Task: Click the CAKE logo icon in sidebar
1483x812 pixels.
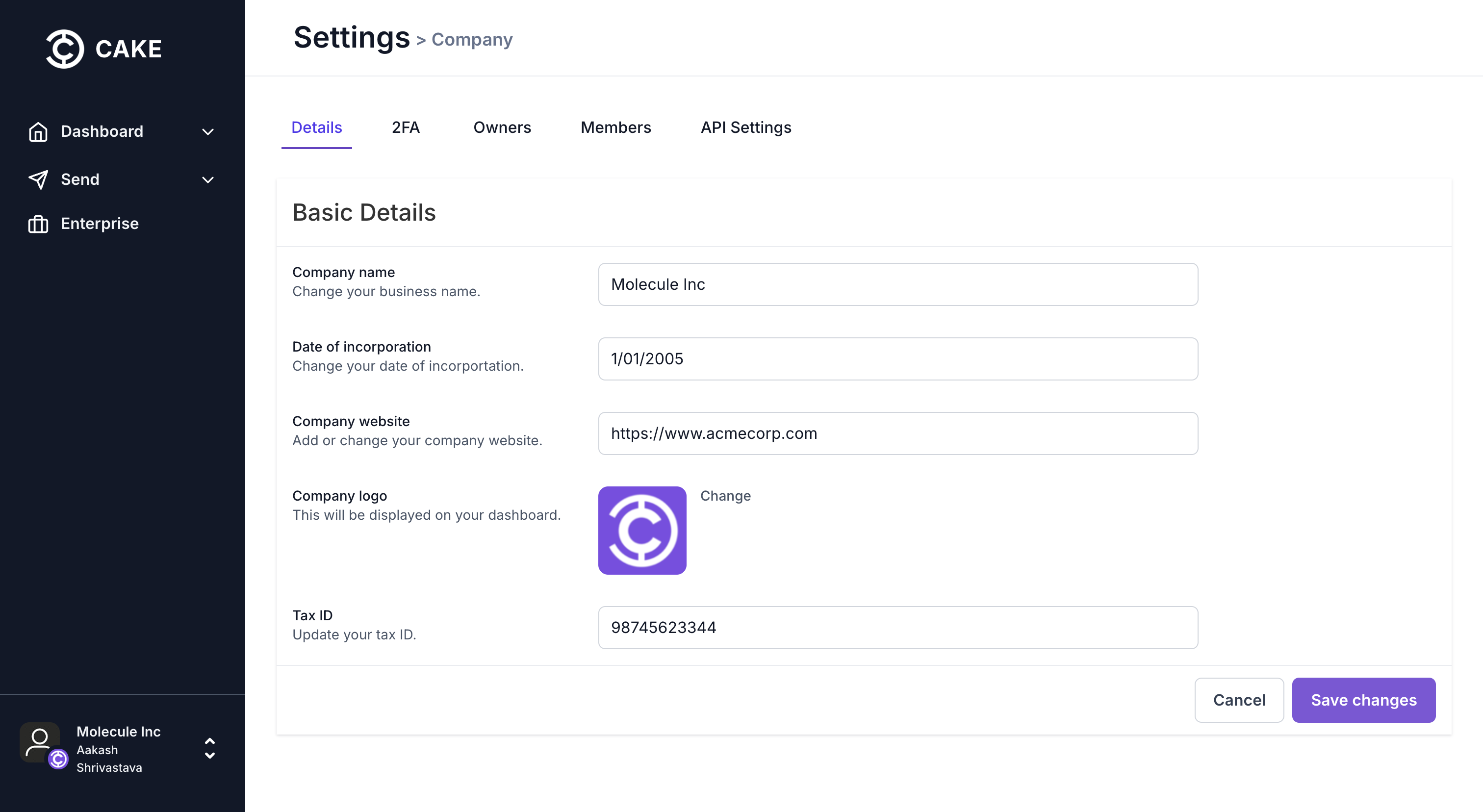Action: [64, 49]
